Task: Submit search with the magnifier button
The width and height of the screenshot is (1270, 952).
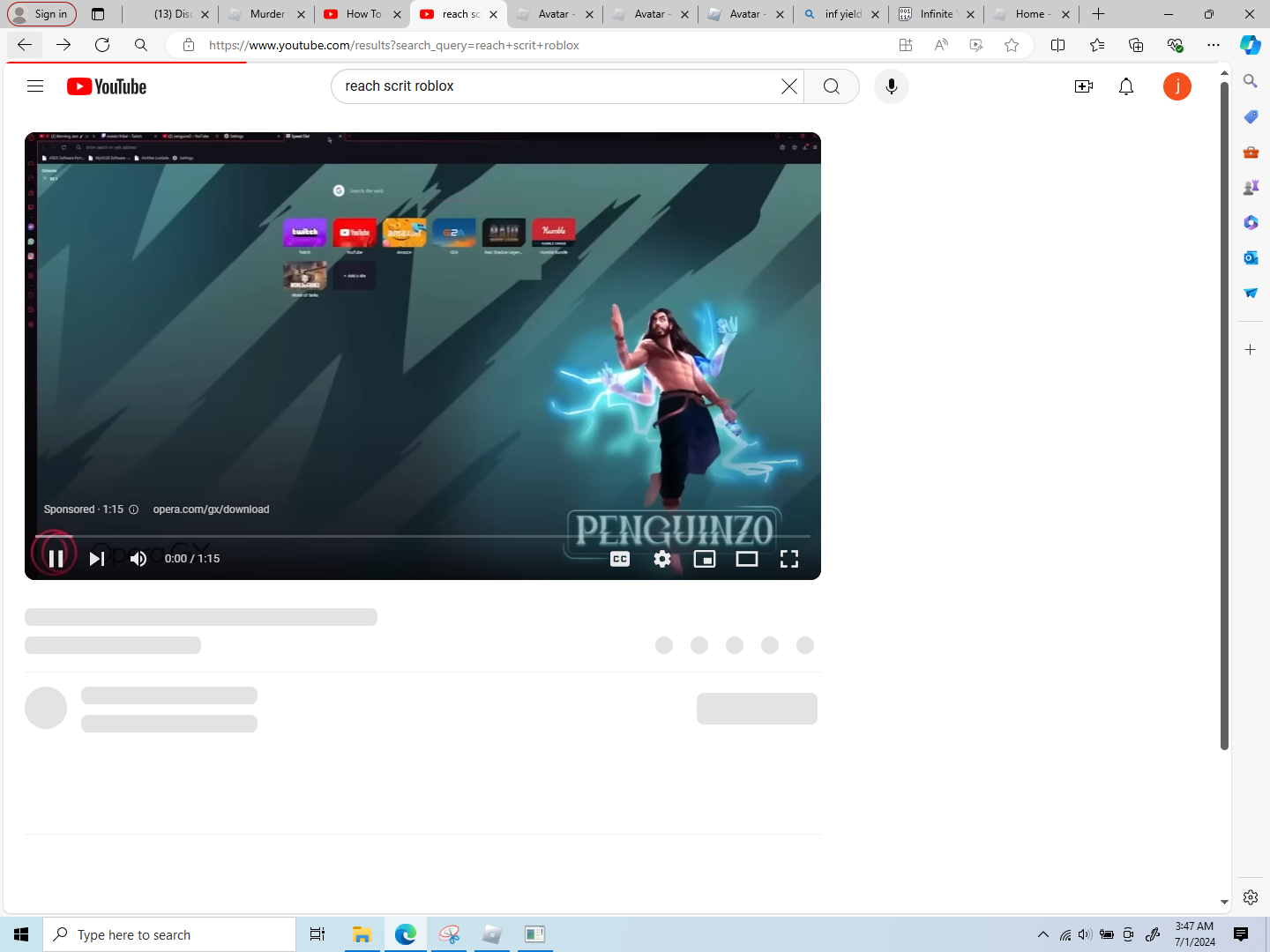Action: (x=831, y=86)
